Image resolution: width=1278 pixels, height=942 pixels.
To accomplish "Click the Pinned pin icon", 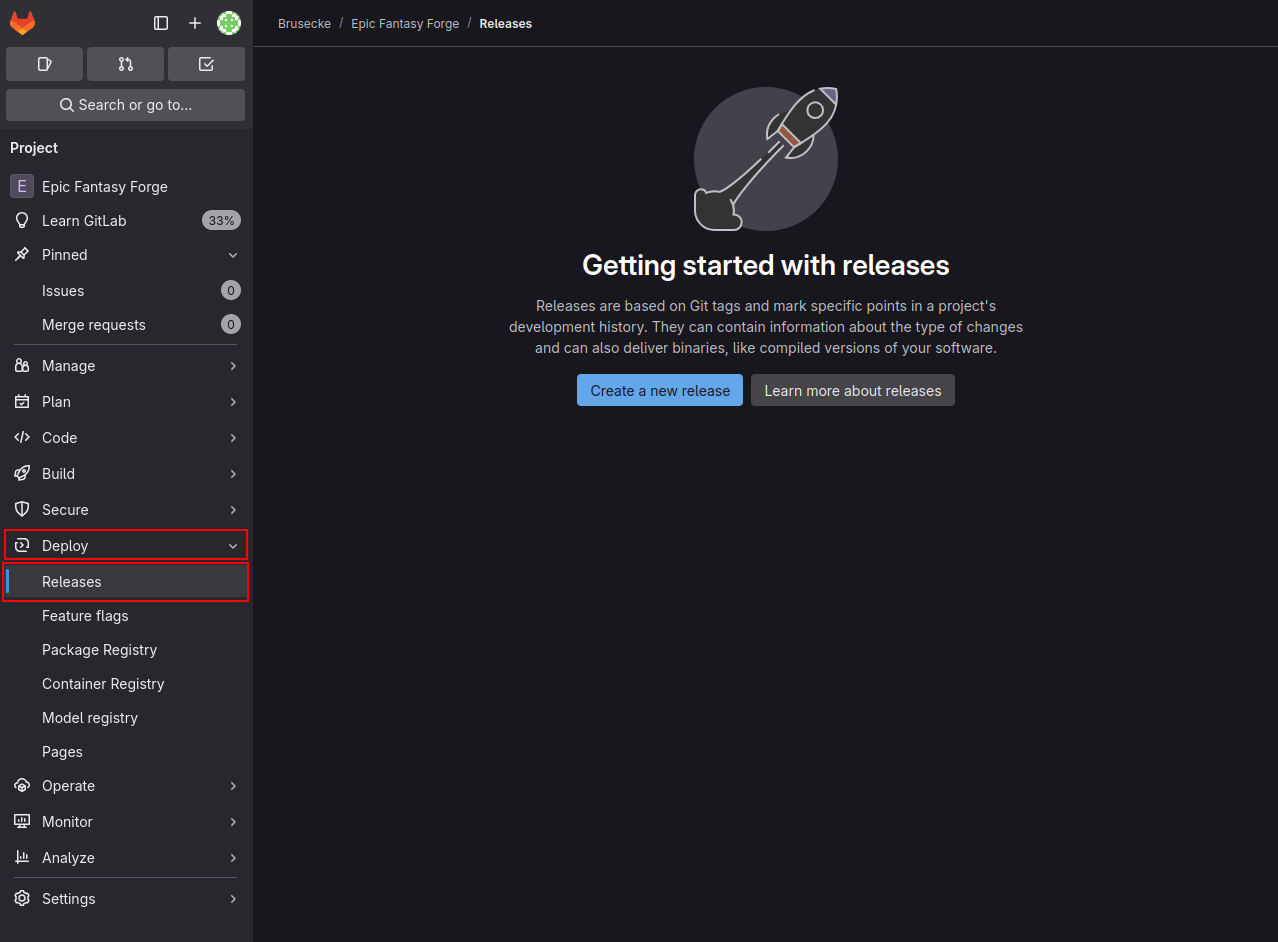I will (x=22, y=255).
